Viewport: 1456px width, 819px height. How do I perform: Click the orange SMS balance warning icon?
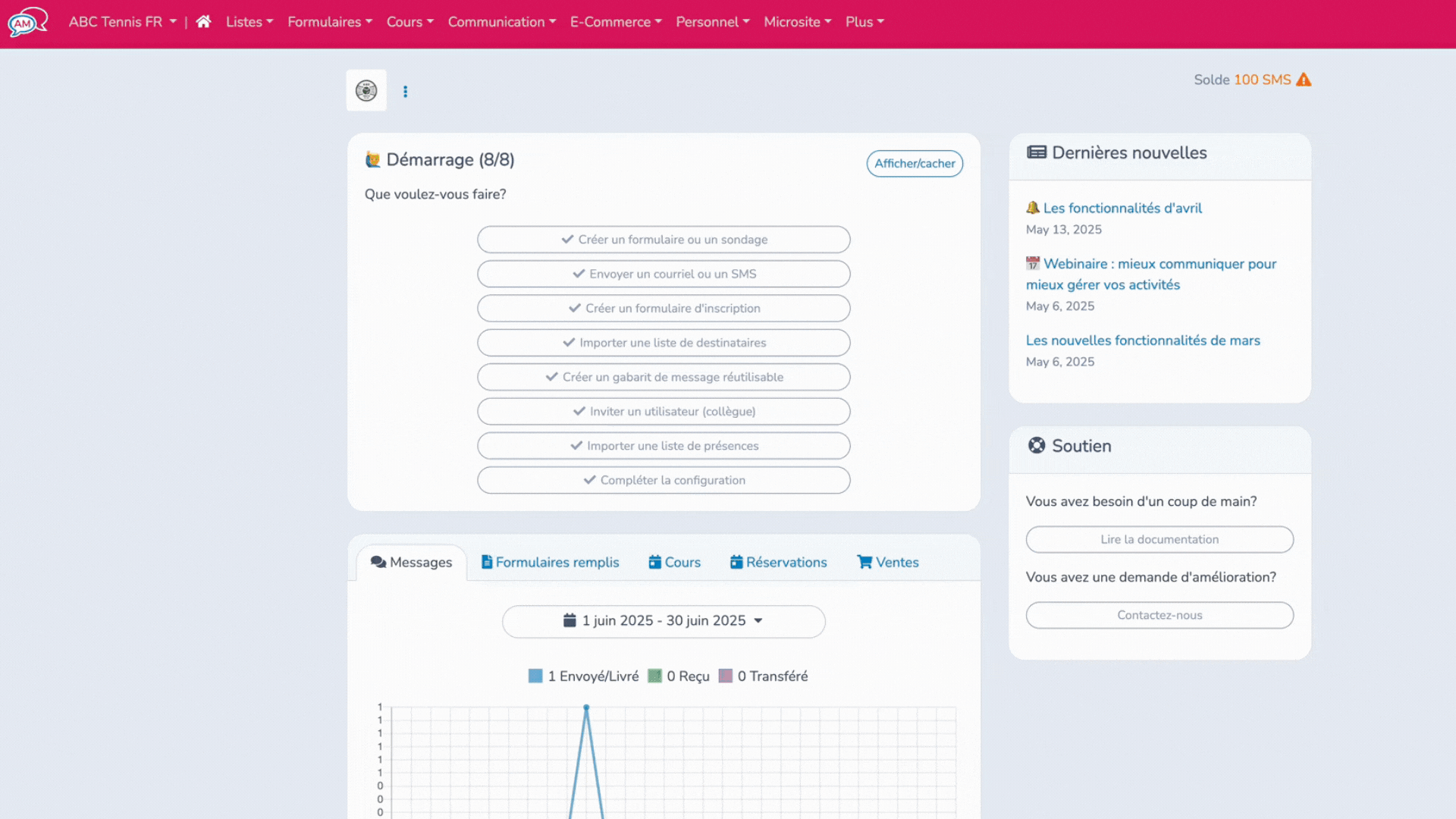[x=1304, y=79]
